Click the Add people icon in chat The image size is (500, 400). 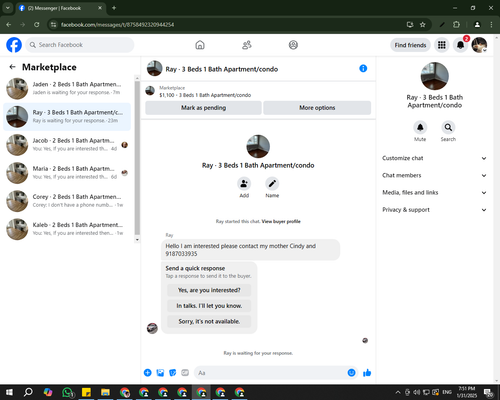(244, 184)
